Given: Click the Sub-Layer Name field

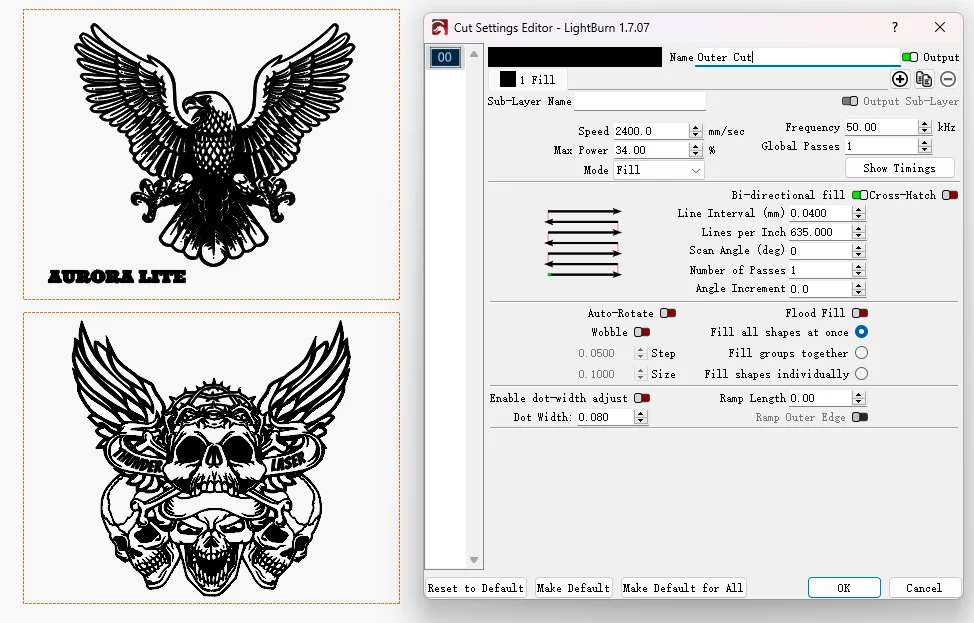Looking at the screenshot, I should (x=640, y=101).
